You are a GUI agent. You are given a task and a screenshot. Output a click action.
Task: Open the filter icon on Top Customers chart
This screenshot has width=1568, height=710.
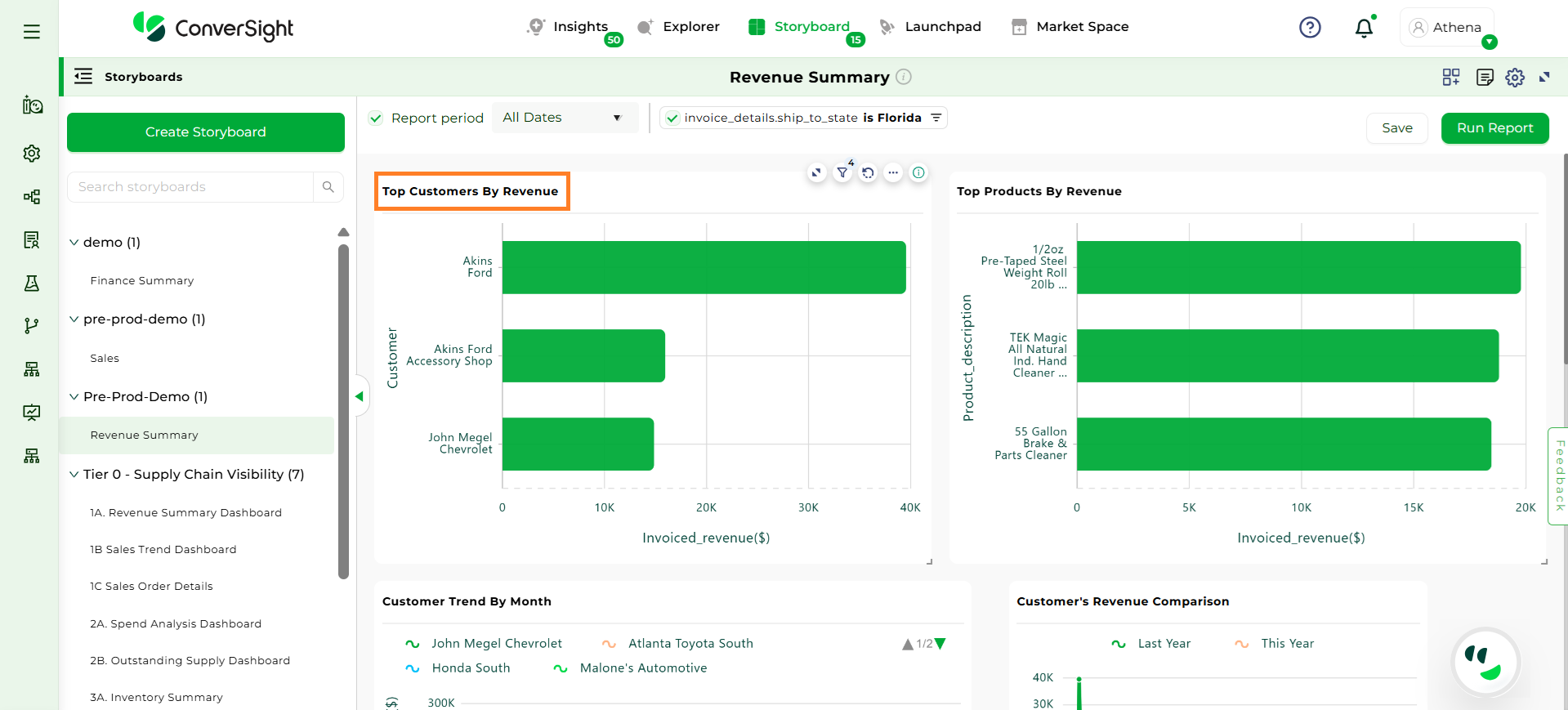pyautogui.click(x=842, y=173)
